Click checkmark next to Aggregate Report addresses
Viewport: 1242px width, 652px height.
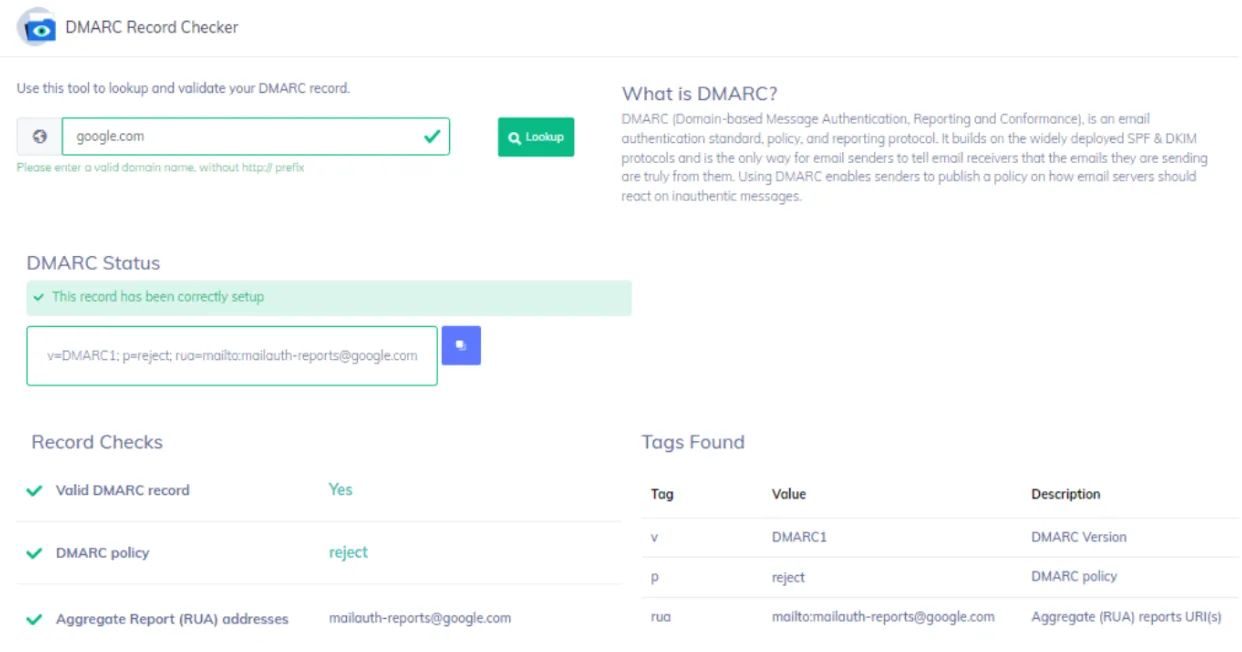35,619
